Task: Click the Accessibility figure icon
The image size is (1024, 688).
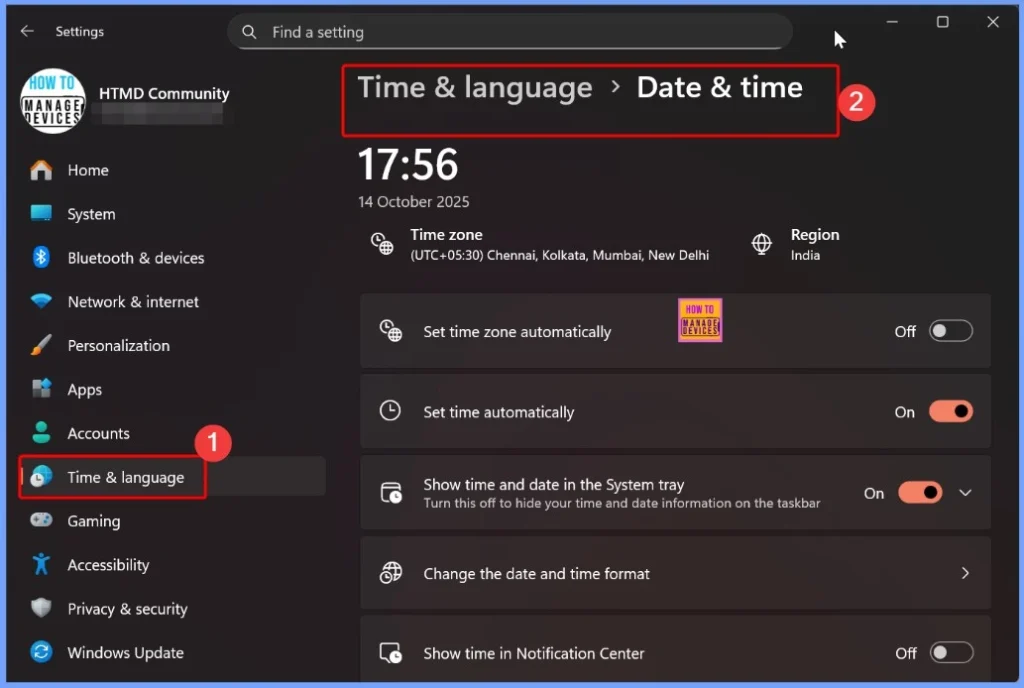Action: (41, 565)
